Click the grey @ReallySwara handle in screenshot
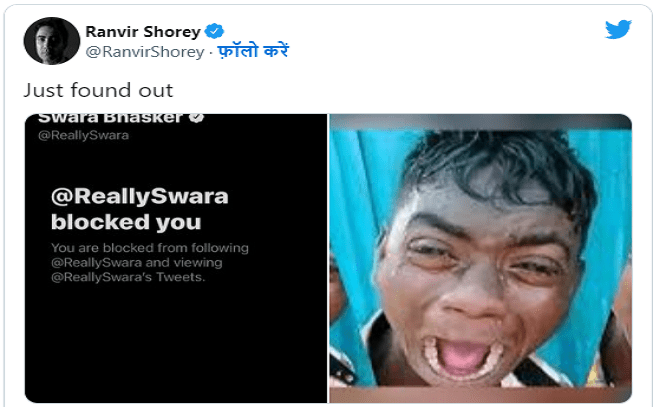653x407 pixels. pyautogui.click(x=83, y=135)
